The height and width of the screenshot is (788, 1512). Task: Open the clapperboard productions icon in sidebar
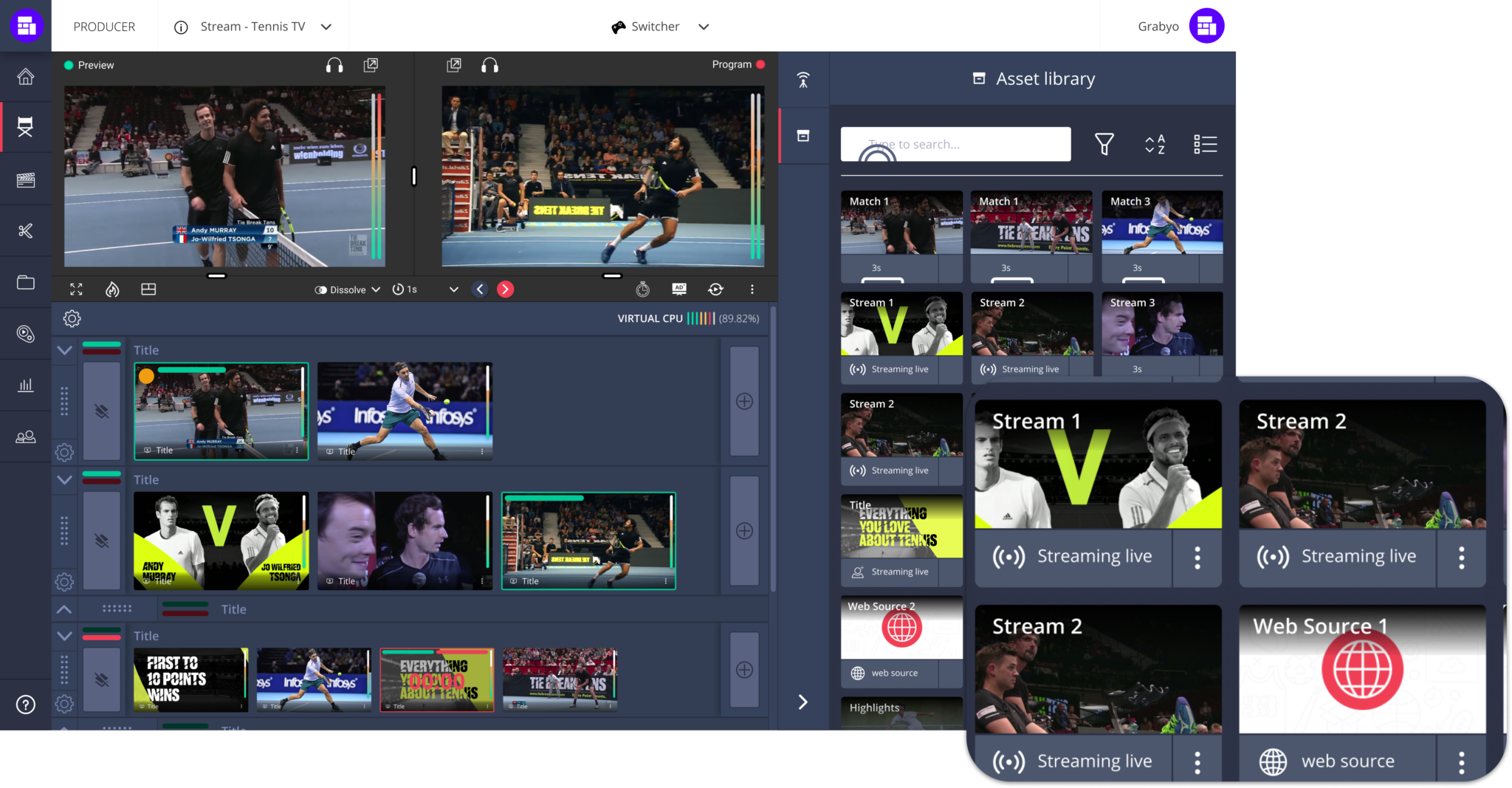tap(25, 179)
